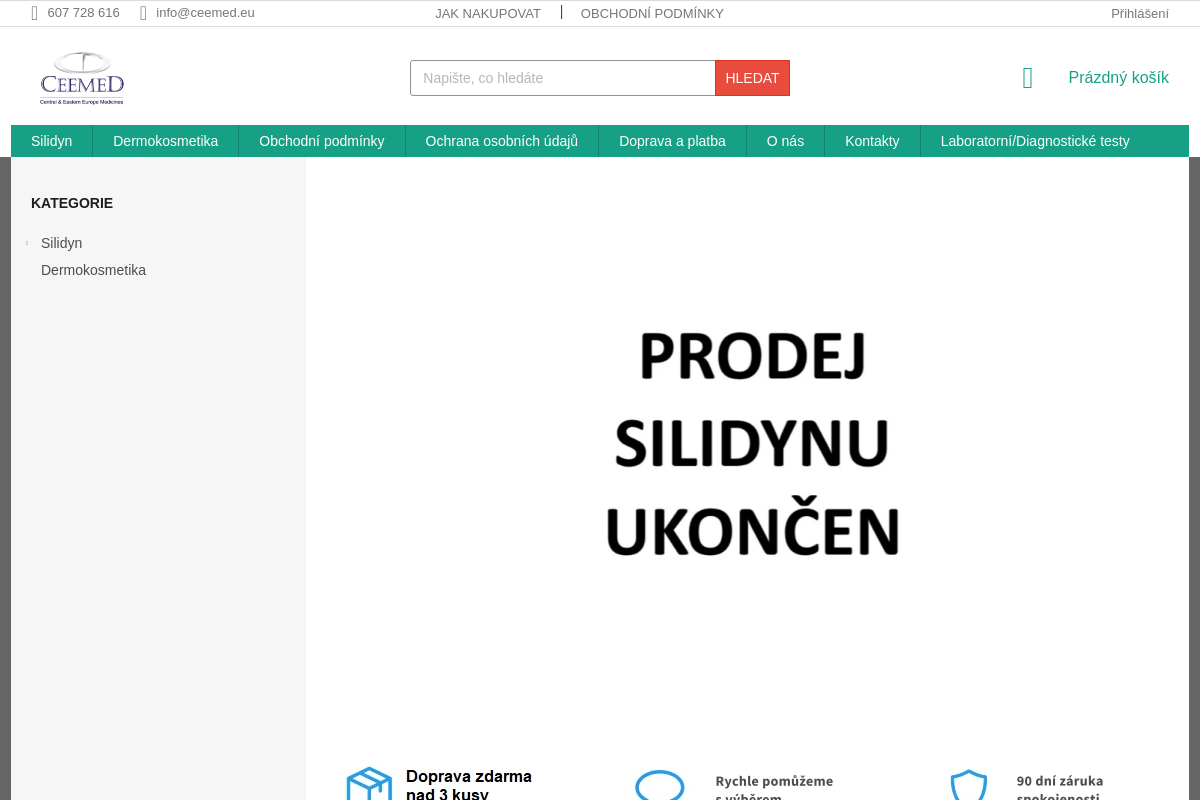
Task: Open the JAK NAKUPOVAT link
Action: [x=488, y=13]
